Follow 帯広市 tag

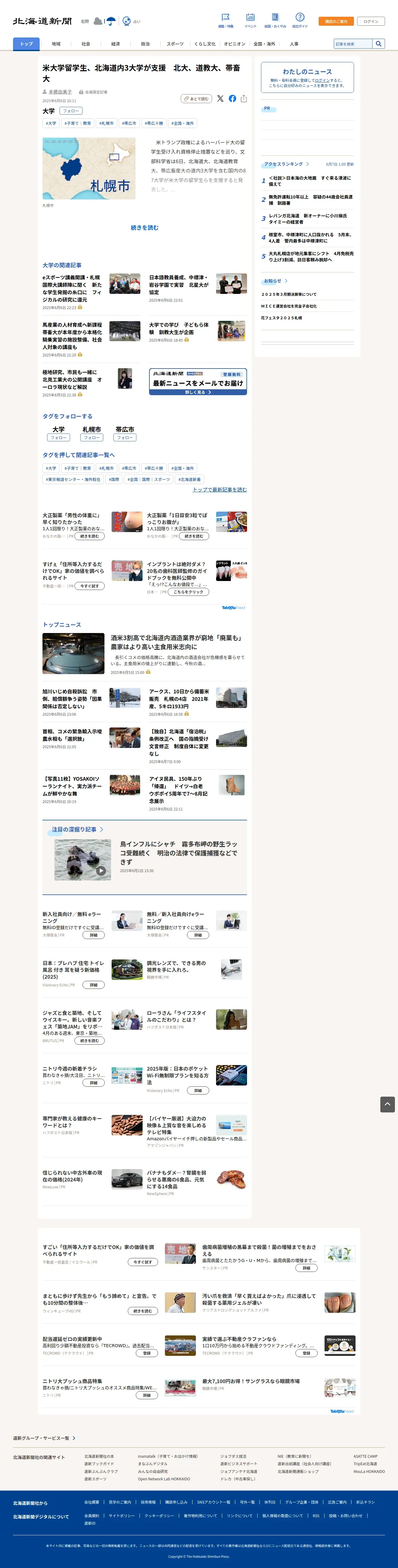point(125,438)
